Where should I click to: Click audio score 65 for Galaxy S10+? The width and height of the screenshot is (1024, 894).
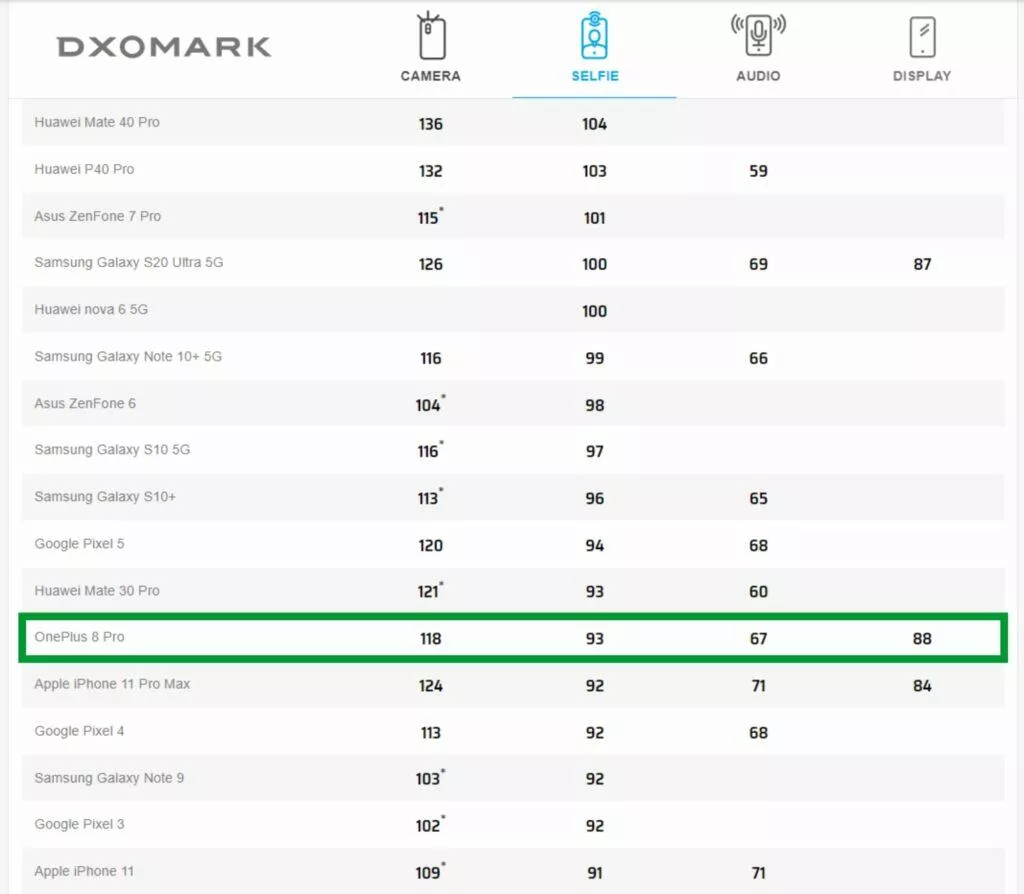pos(758,499)
